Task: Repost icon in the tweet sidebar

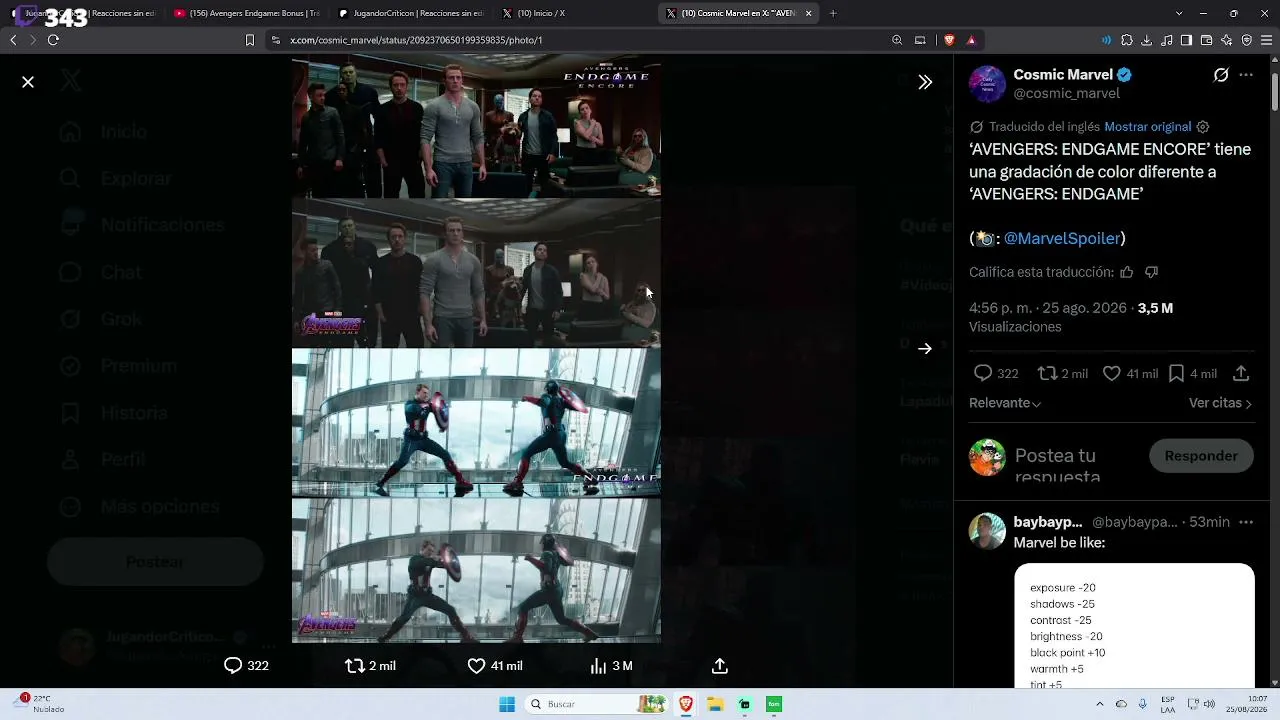Action: (1047, 373)
